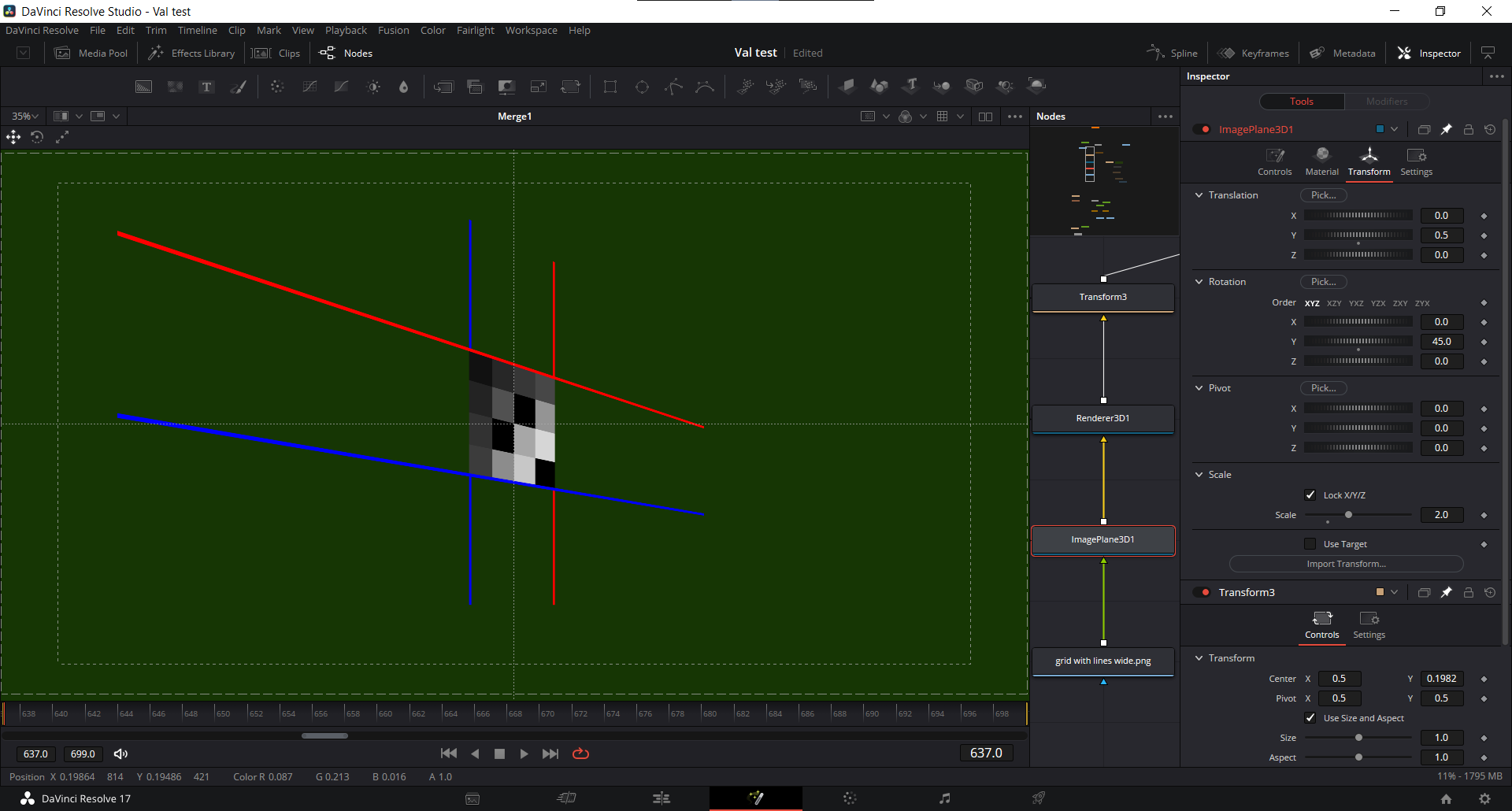
Task: Switch to ImagePlane3D1 Settings tab
Action: [1416, 162]
